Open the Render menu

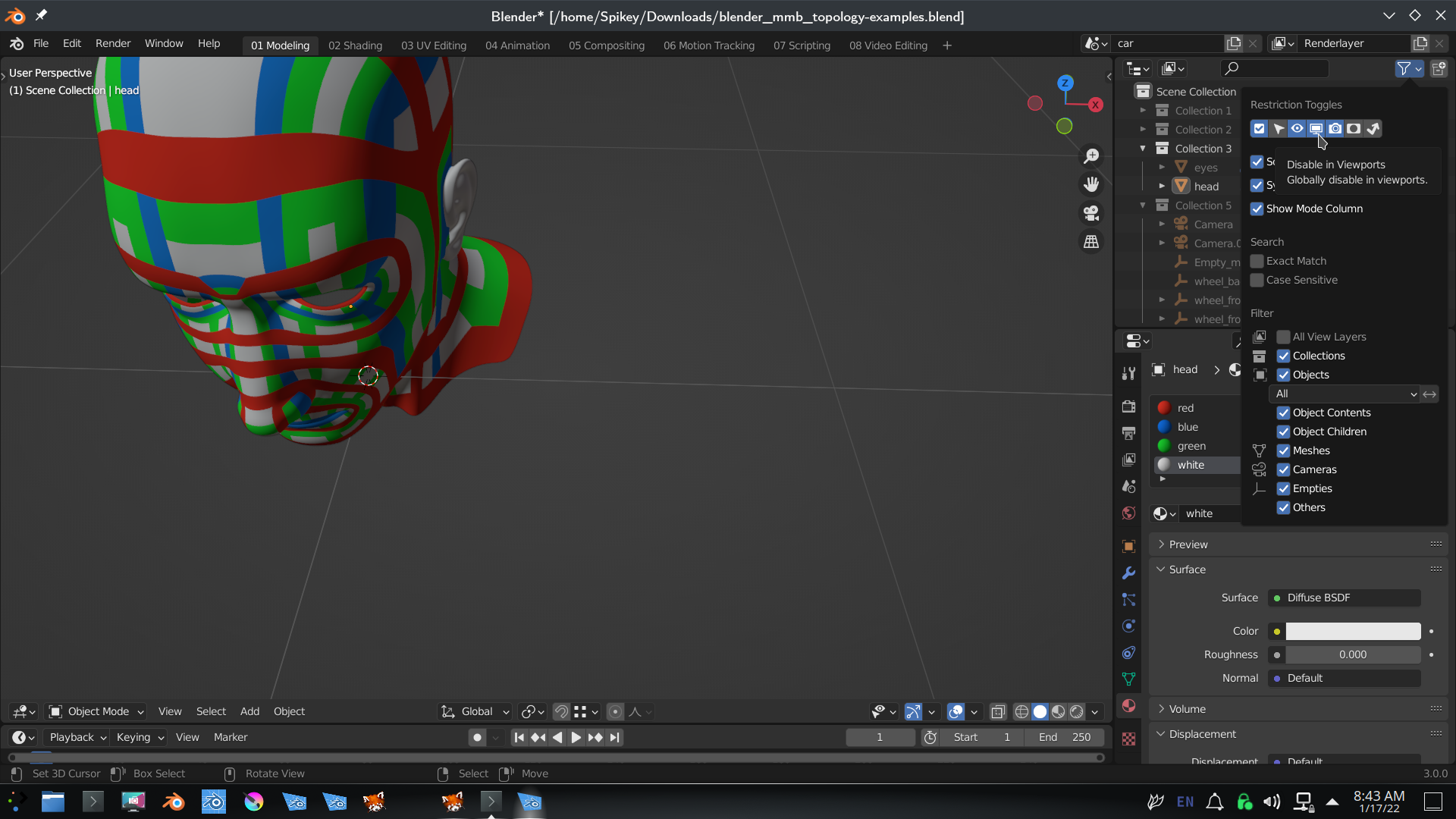113,43
